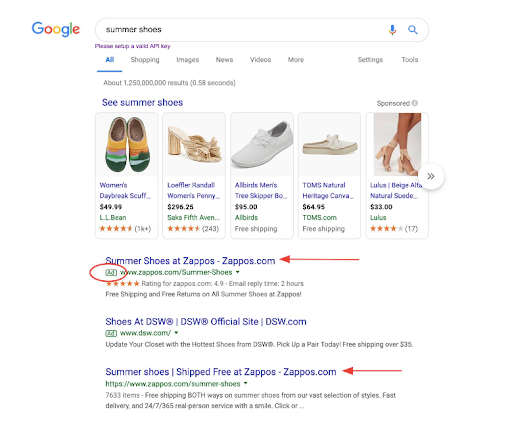Click Free shipping under Allbirds
Screen dimensions: 512x422
(x=256, y=229)
